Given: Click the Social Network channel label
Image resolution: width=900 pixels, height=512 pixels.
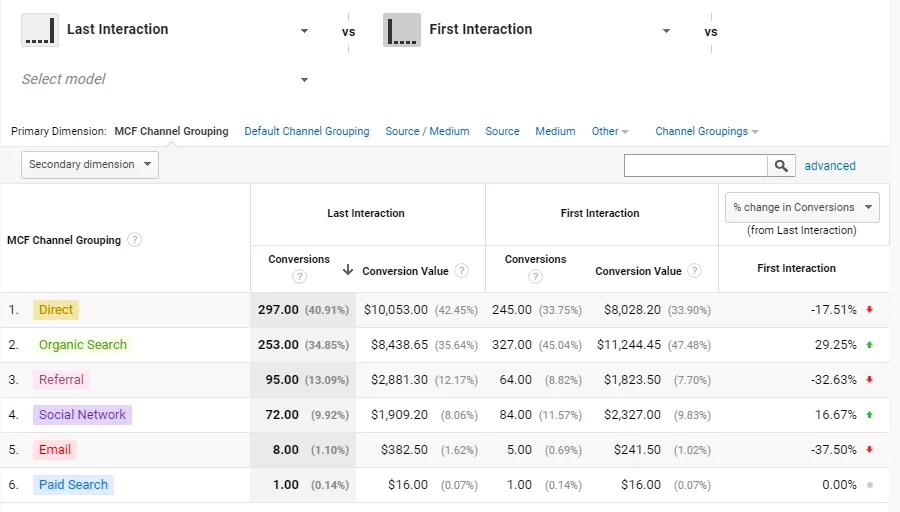Looking at the screenshot, I should tap(83, 415).
